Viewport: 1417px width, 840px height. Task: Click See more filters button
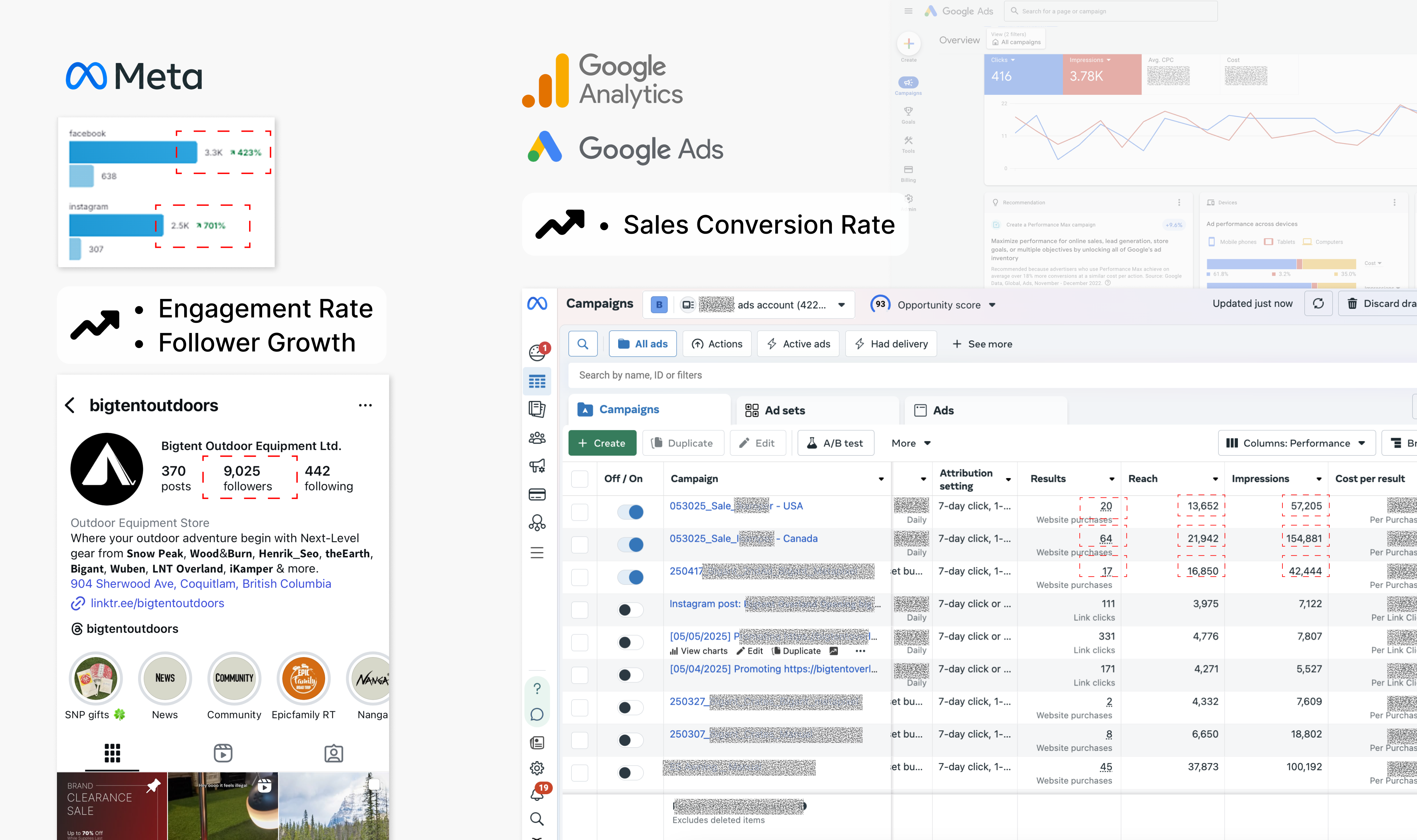[x=982, y=344]
